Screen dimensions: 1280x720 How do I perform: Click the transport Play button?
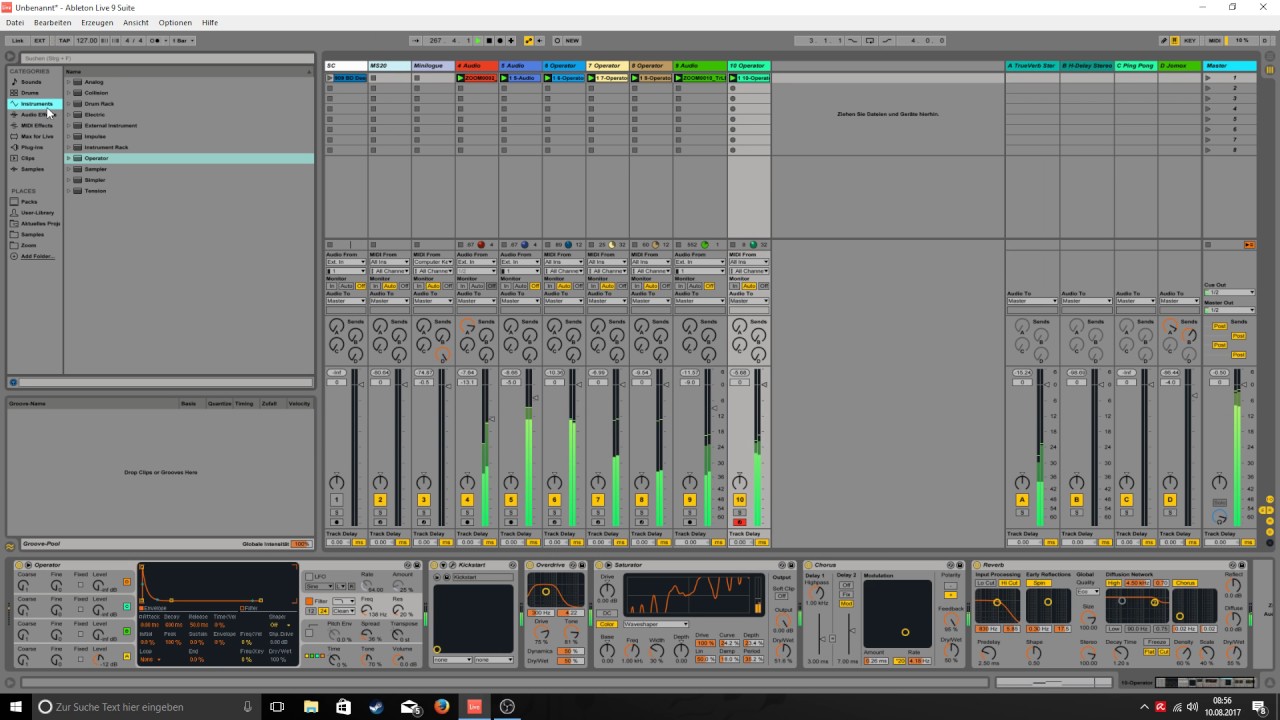tap(478, 41)
